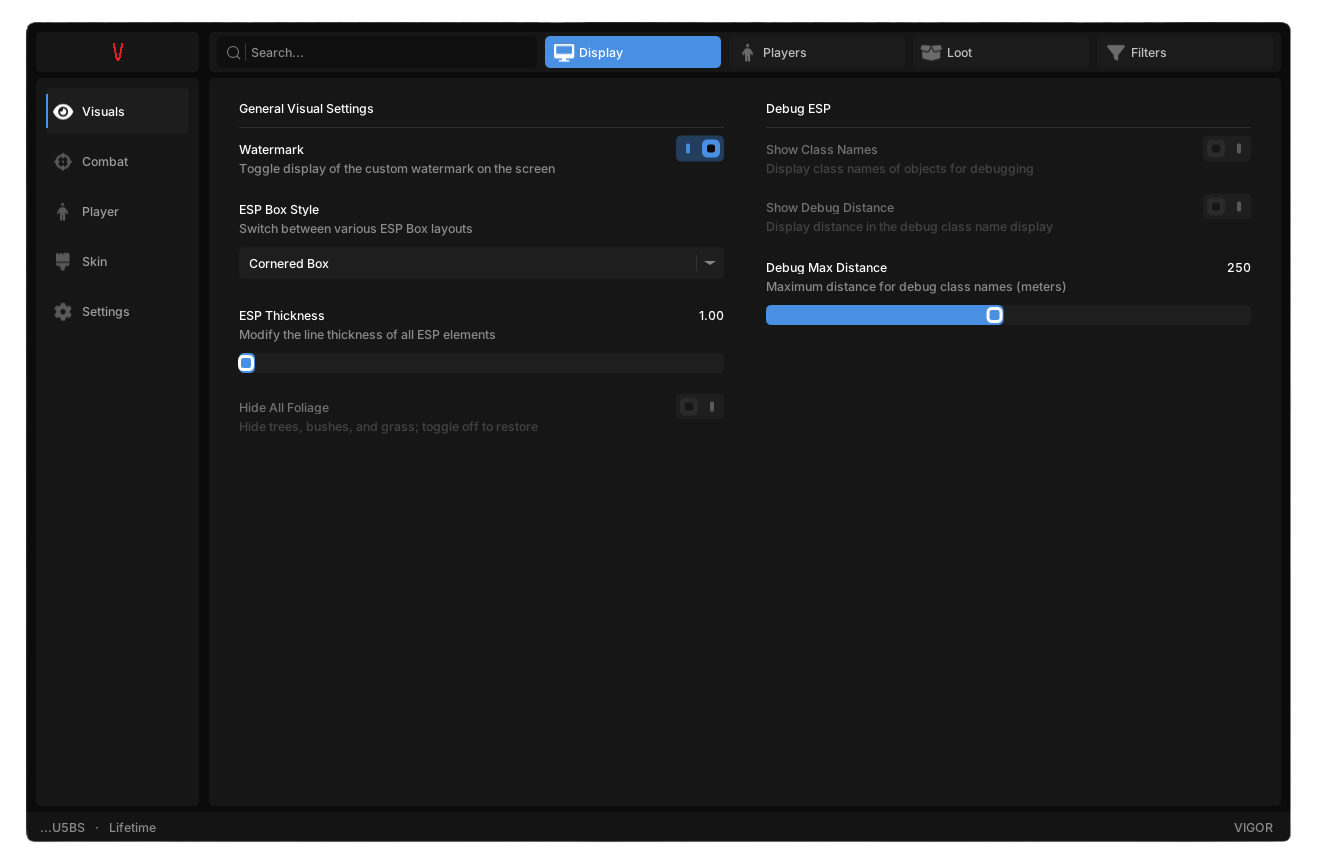Screen dimensions: 1327x866
Task: Click the eye icon beside Visuals
Action: click(63, 112)
